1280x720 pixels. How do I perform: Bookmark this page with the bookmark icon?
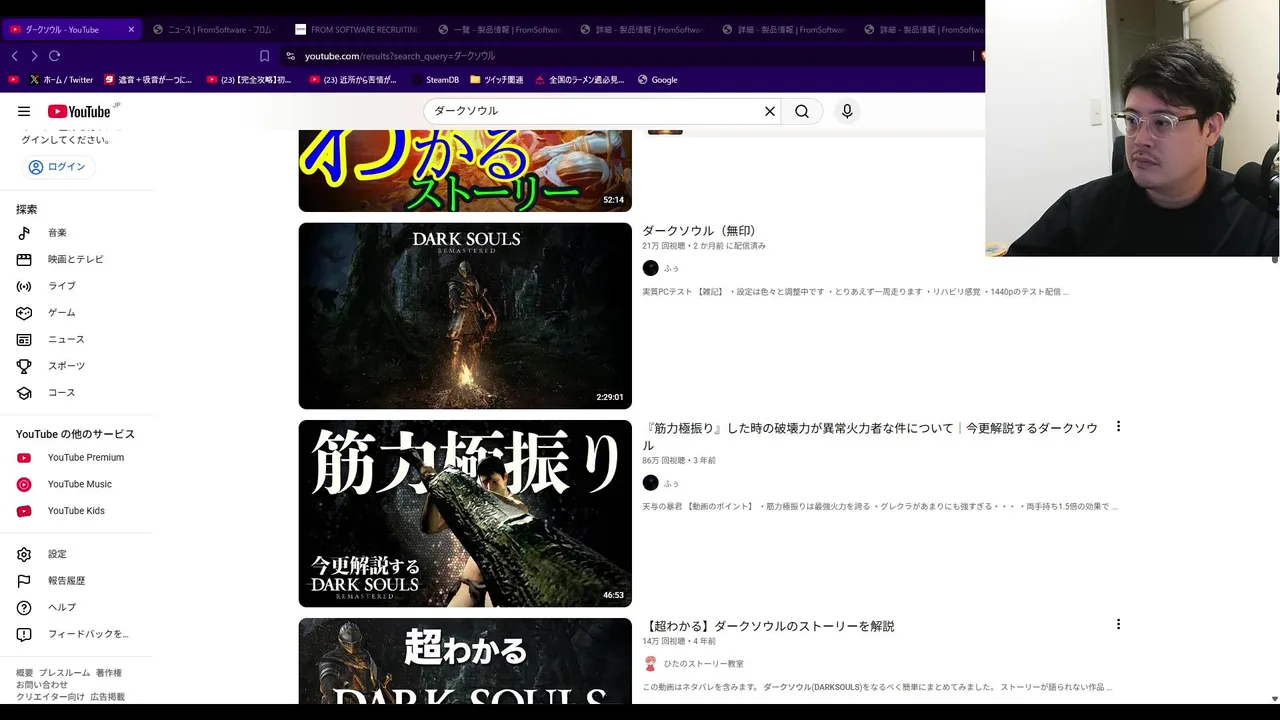pyautogui.click(x=264, y=56)
